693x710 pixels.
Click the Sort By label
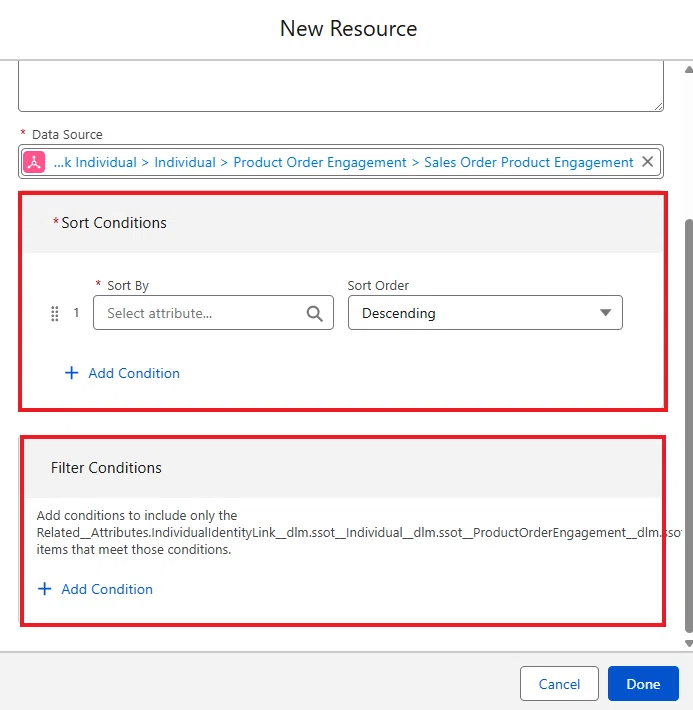[128, 286]
